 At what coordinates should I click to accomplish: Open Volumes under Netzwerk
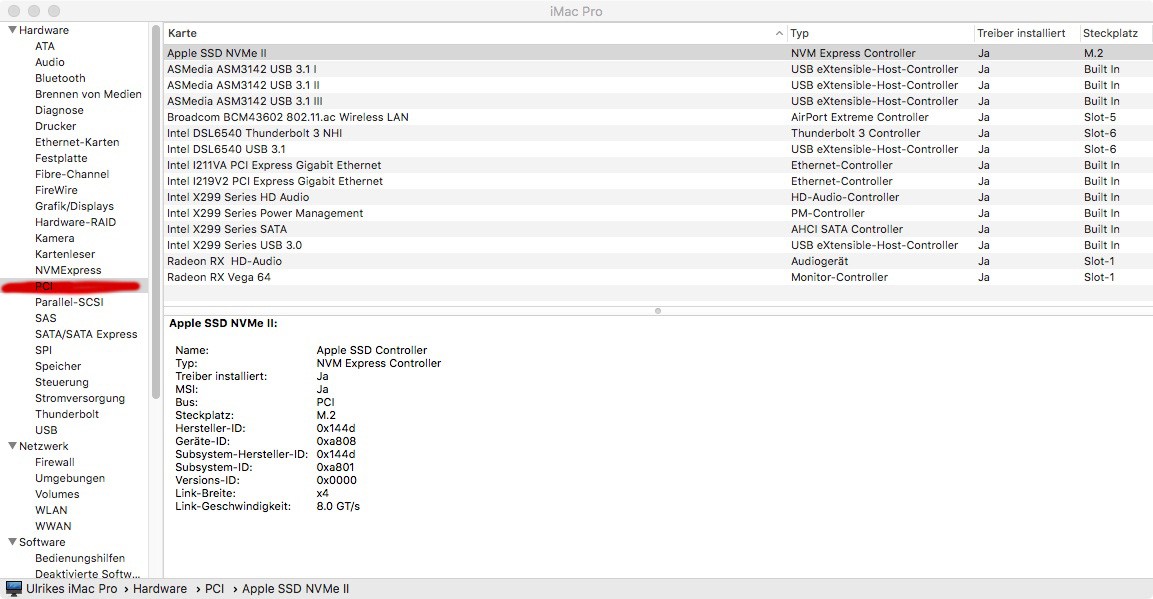[57, 495]
